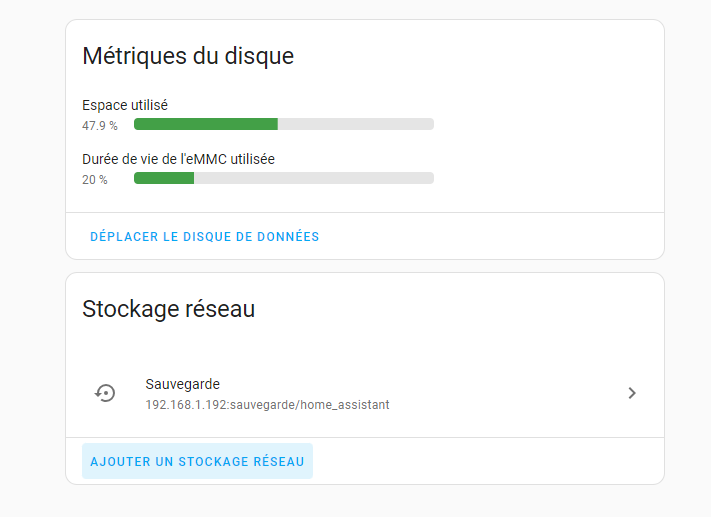This screenshot has height=517, width=711.
Task: Click the Métriques du disque heading
Action: [188, 56]
